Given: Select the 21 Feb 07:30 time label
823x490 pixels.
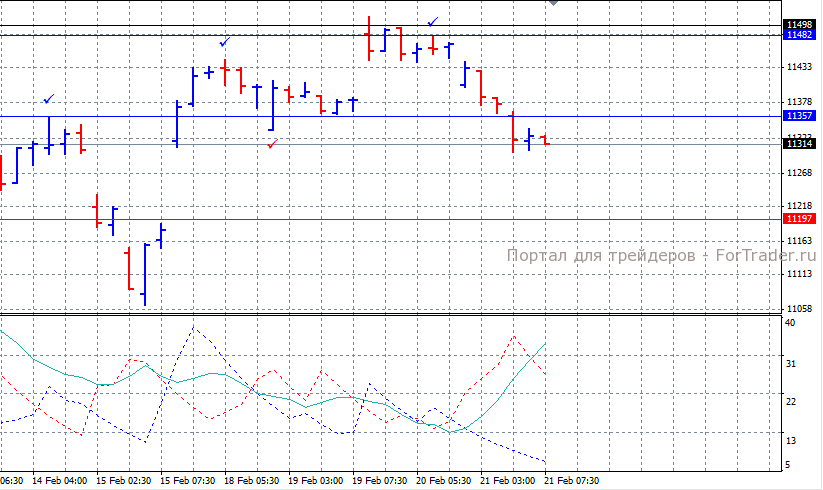Looking at the screenshot, I should pos(572,481).
